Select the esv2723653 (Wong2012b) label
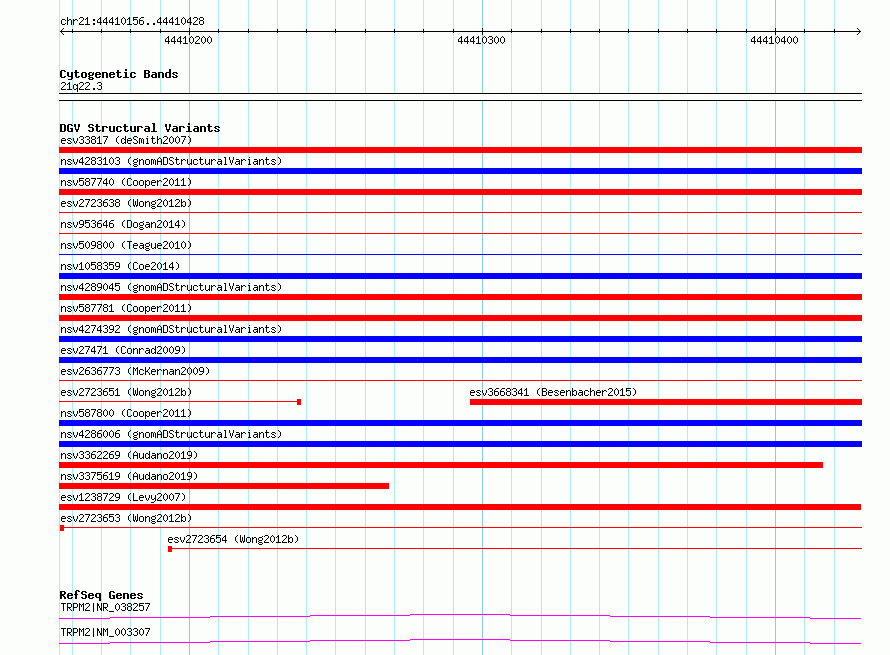 [x=126, y=518]
